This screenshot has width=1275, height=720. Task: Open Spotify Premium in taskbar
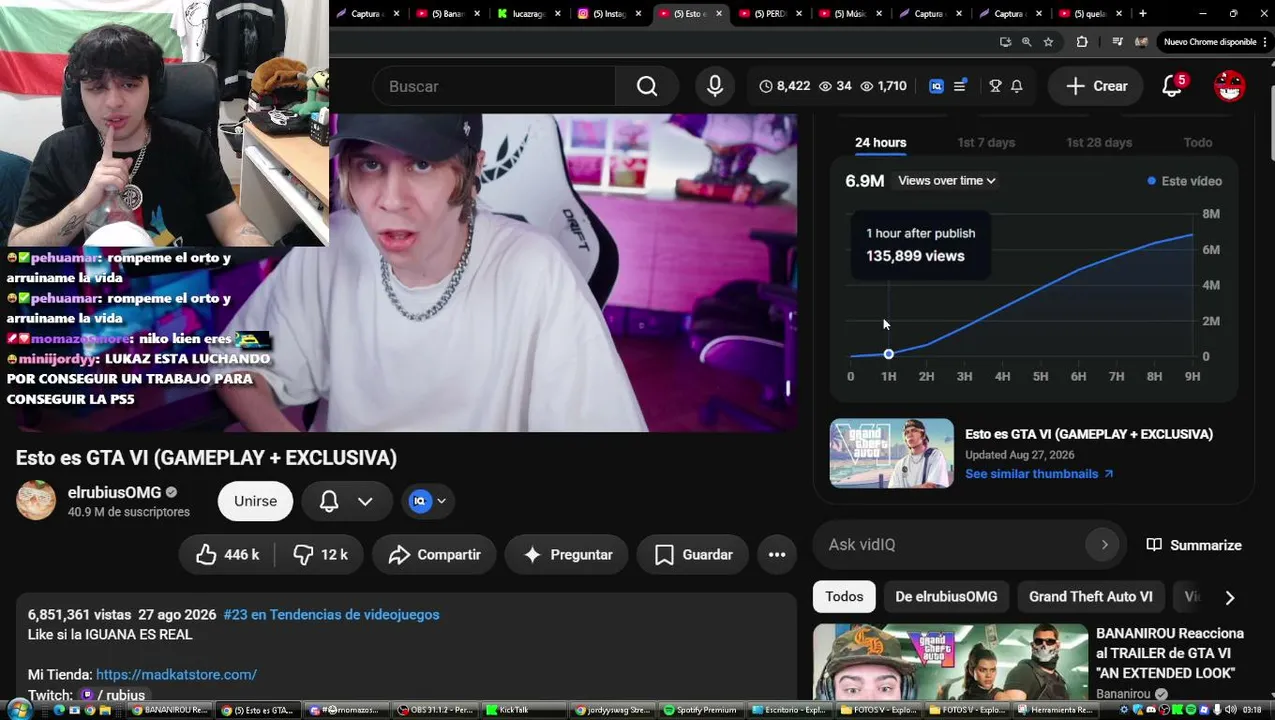pyautogui.click(x=700, y=710)
